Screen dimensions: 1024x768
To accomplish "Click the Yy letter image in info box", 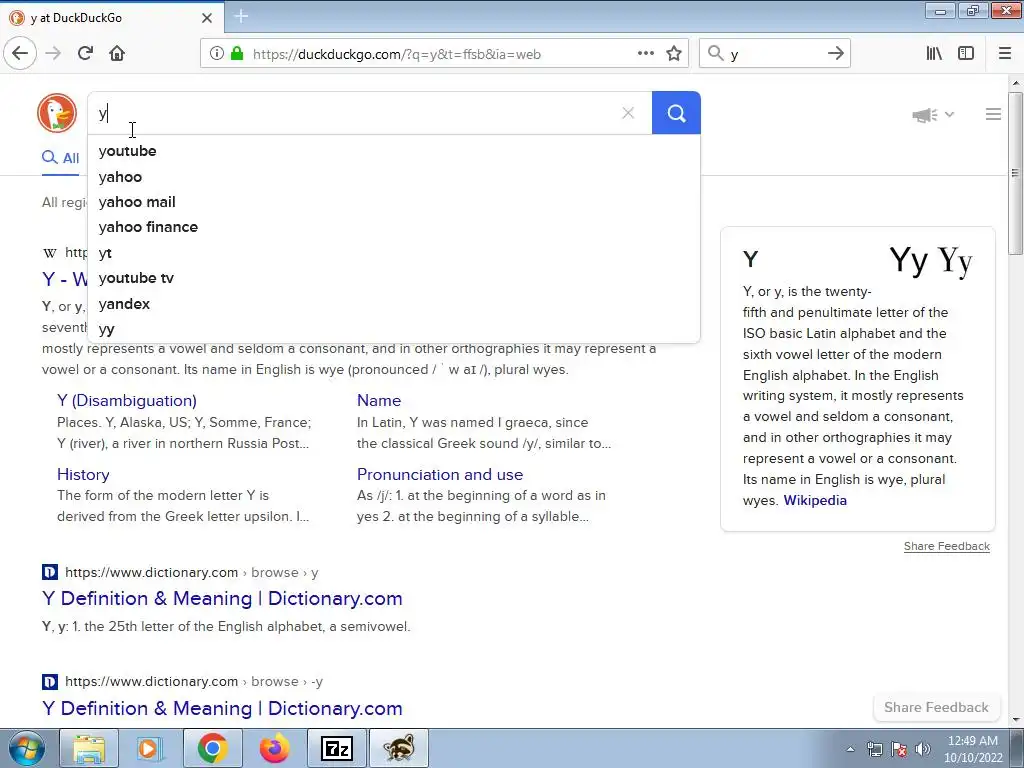I will tap(931, 261).
